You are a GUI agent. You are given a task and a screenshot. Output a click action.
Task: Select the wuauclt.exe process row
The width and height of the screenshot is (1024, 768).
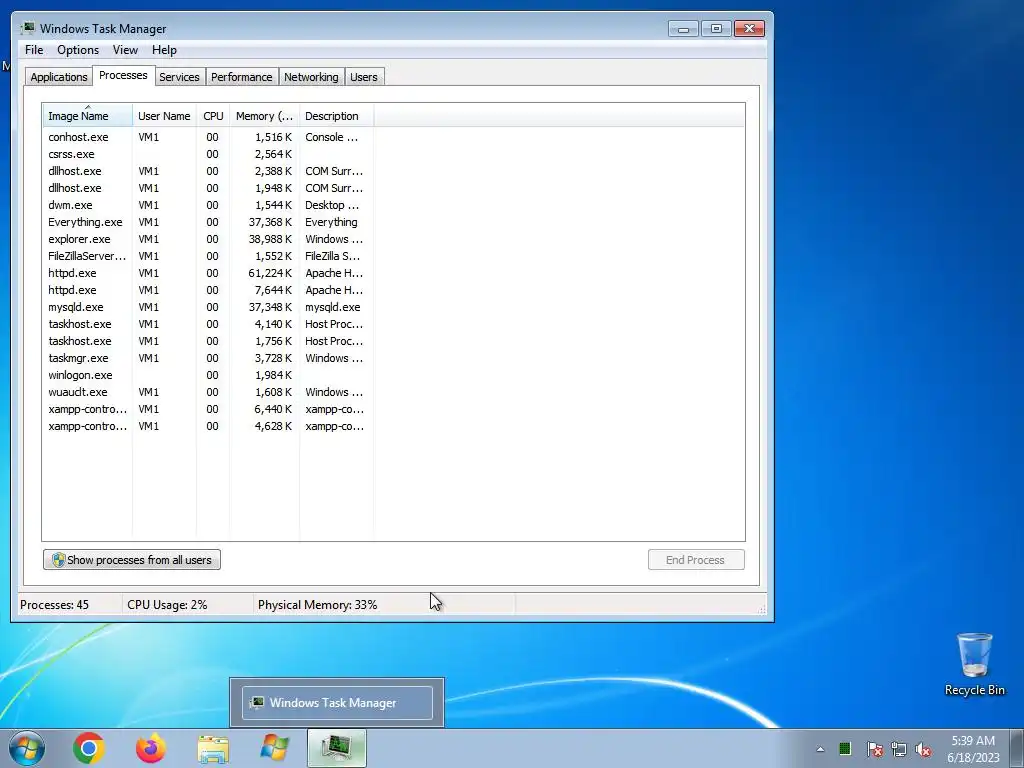pos(208,392)
